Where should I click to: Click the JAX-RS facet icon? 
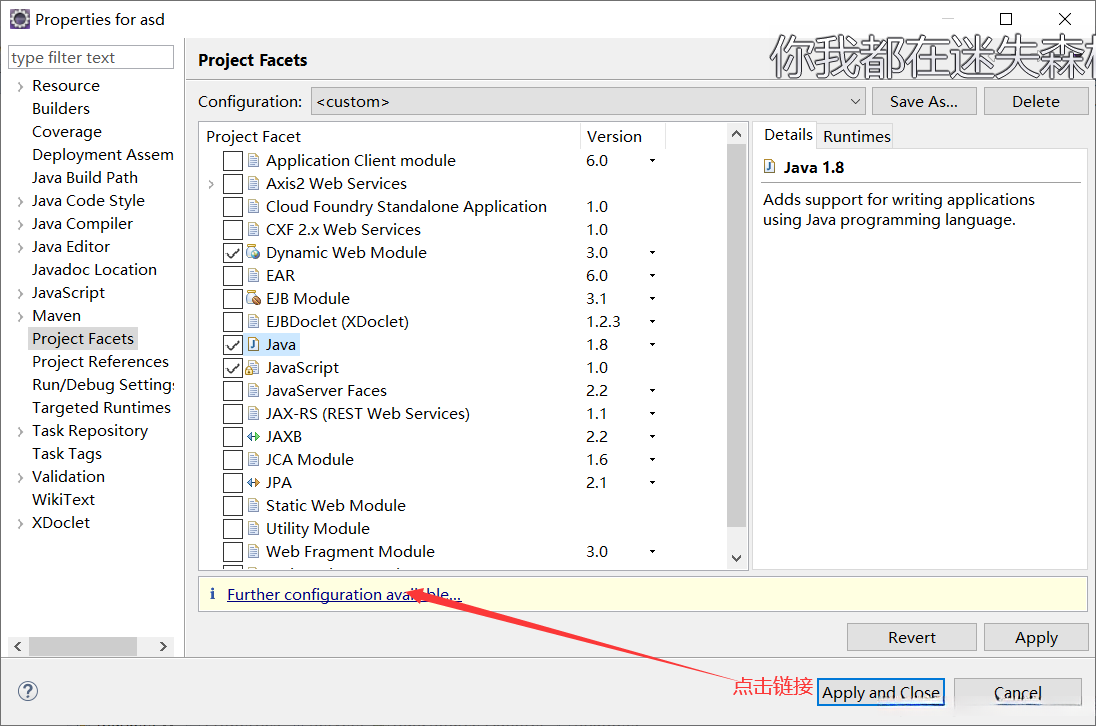253,414
